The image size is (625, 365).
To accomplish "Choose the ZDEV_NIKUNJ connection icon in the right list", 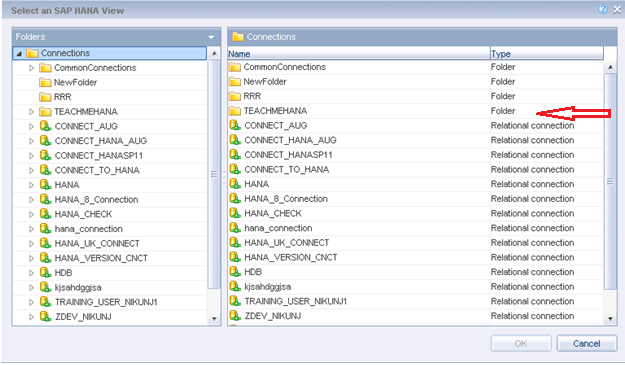I will [235, 316].
